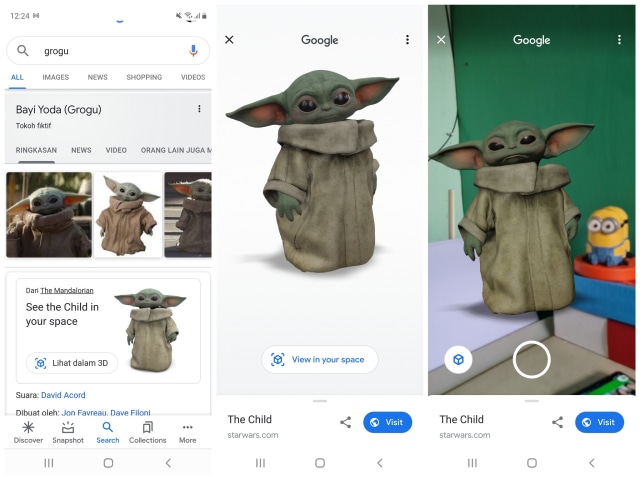640x480 pixels.
Task: Open the IMAGES tab
Action: [56, 77]
